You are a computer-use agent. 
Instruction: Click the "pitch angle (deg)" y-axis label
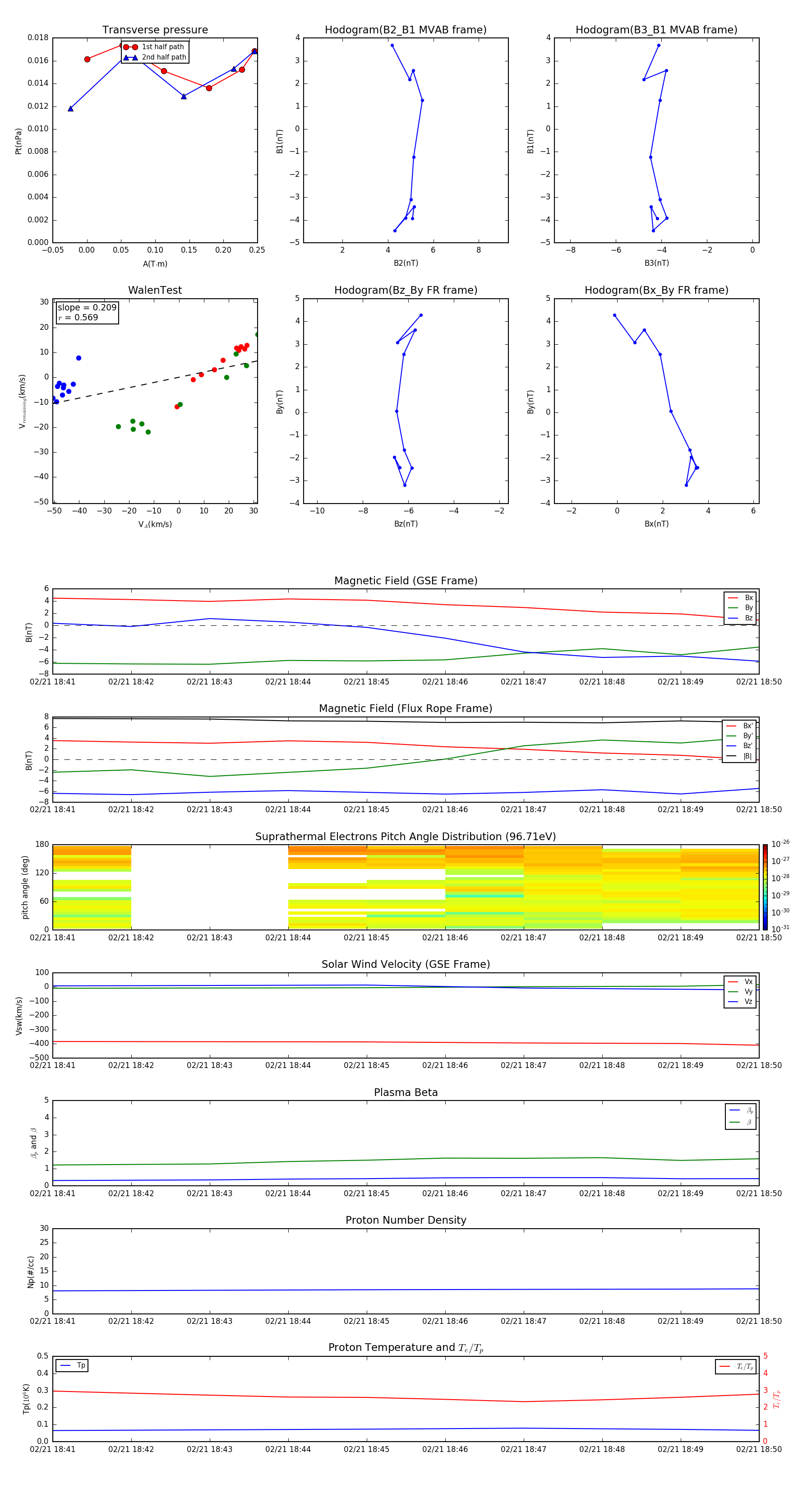click(25, 887)
